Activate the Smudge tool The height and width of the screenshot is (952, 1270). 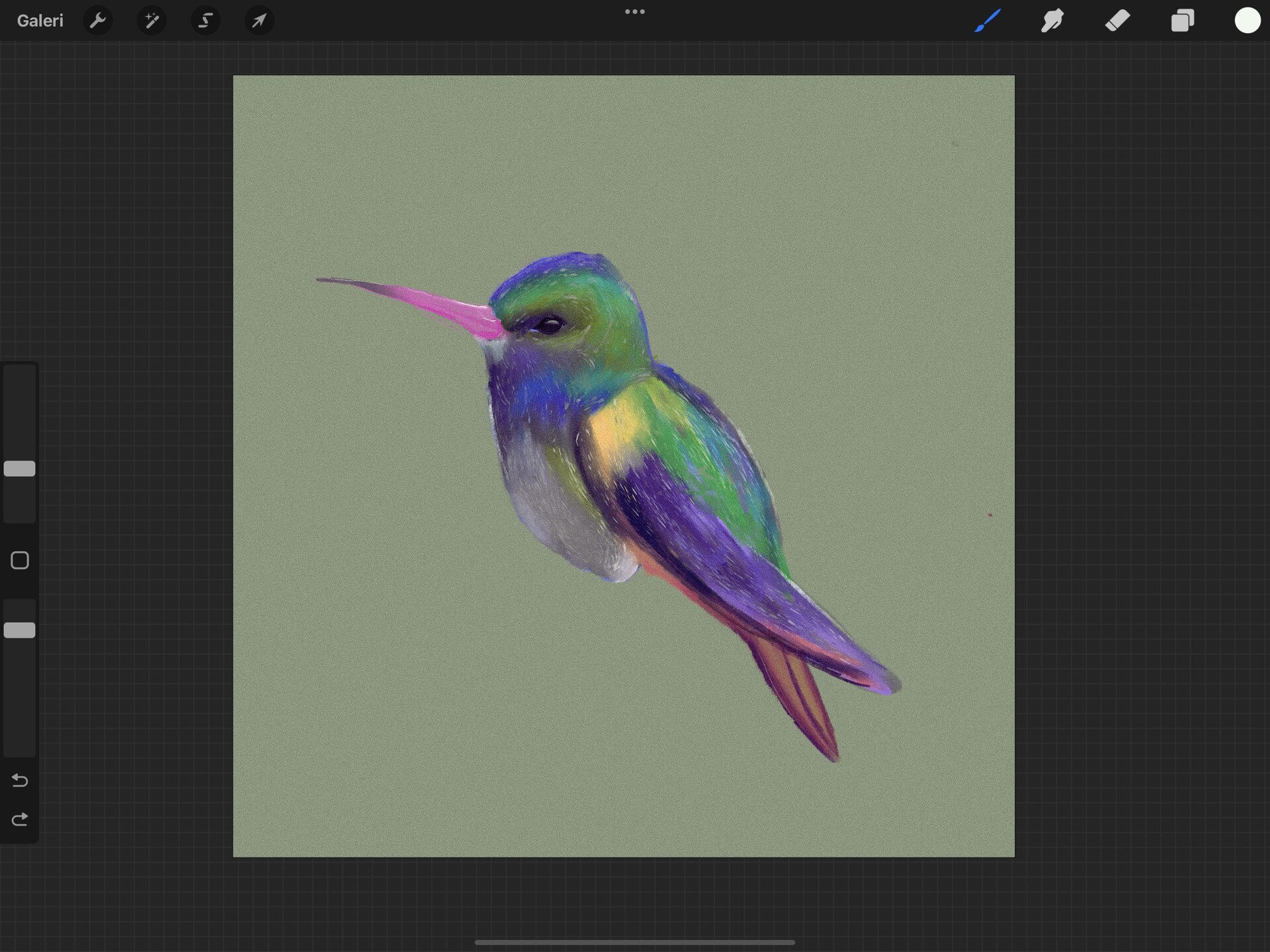click(x=1052, y=20)
